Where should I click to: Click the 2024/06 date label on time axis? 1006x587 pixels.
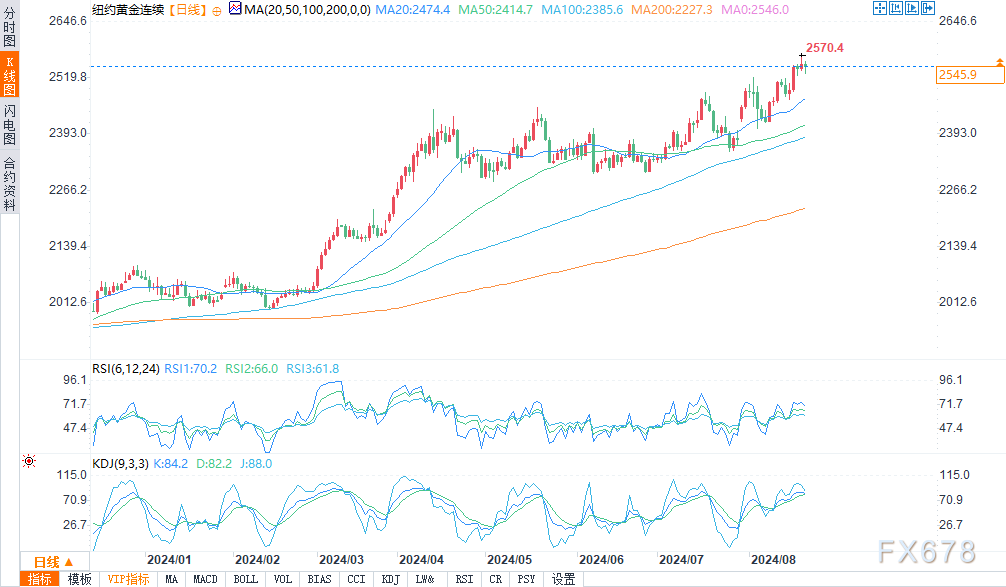[x=601, y=560]
